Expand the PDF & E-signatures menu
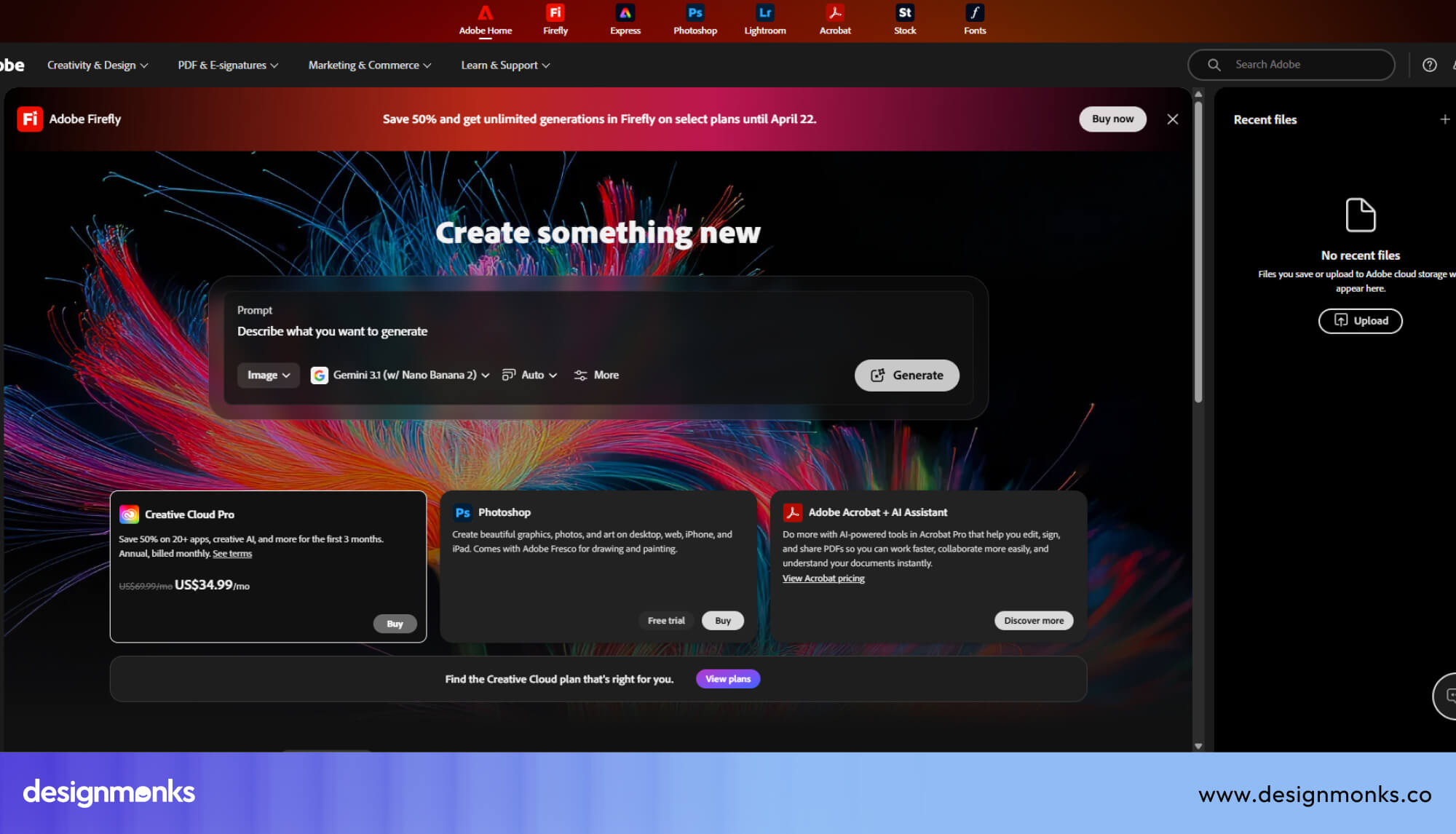1456x834 pixels. pos(228,65)
